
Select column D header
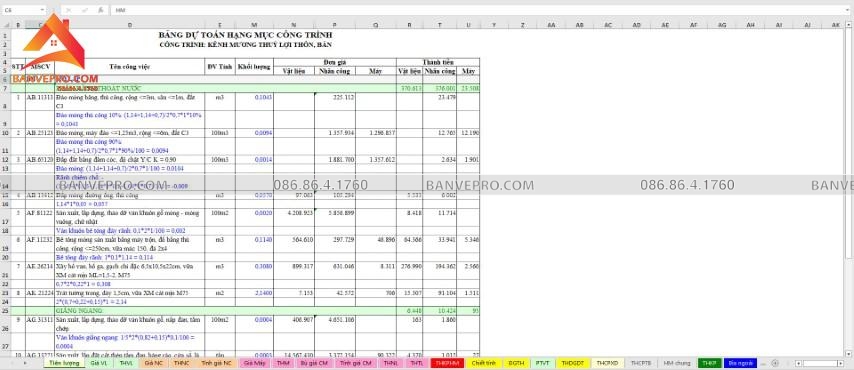(130, 25)
